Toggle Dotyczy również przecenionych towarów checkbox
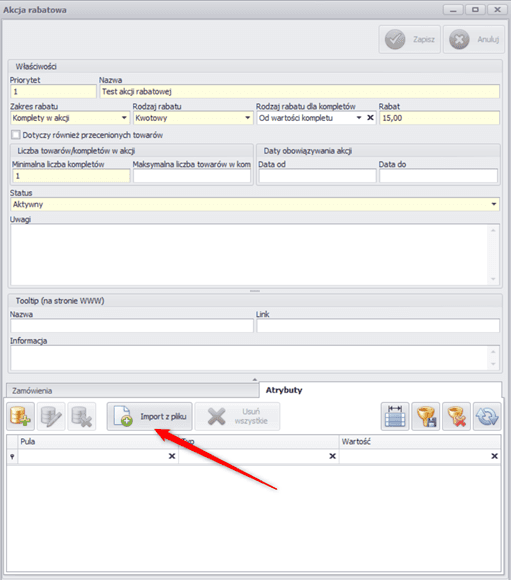 pyautogui.click(x=16, y=135)
